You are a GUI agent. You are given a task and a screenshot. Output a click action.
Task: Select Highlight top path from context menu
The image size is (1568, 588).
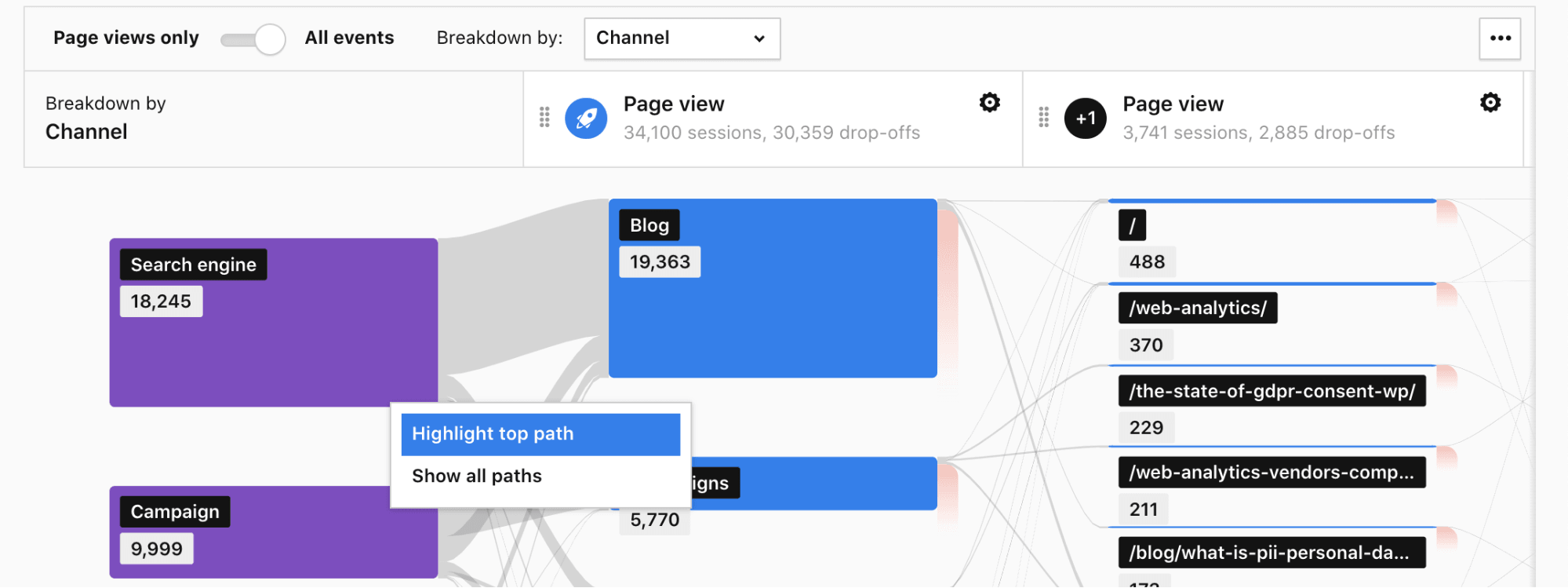540,434
